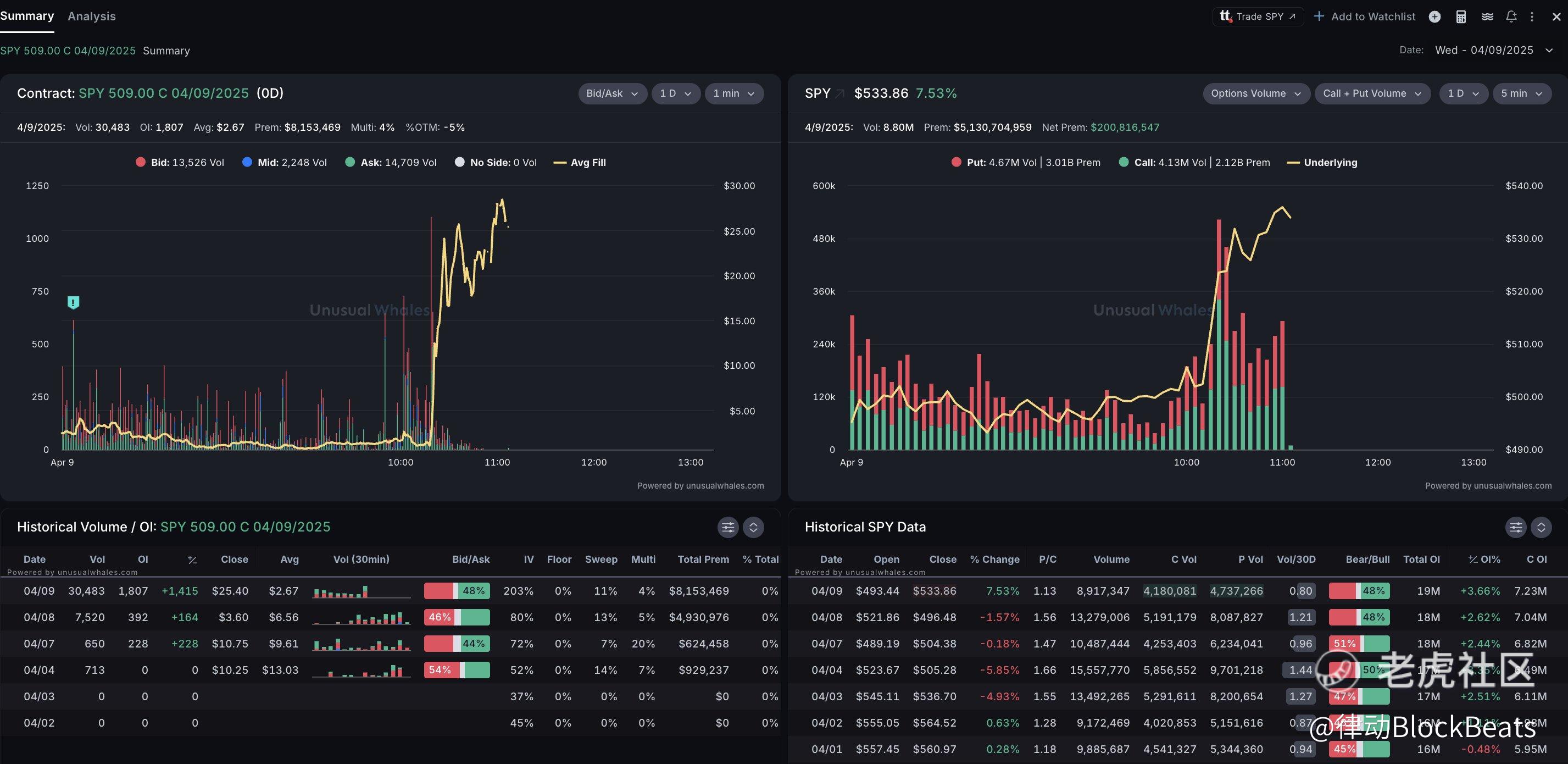Collapse the Historical SPY Data panel

coord(1541,527)
